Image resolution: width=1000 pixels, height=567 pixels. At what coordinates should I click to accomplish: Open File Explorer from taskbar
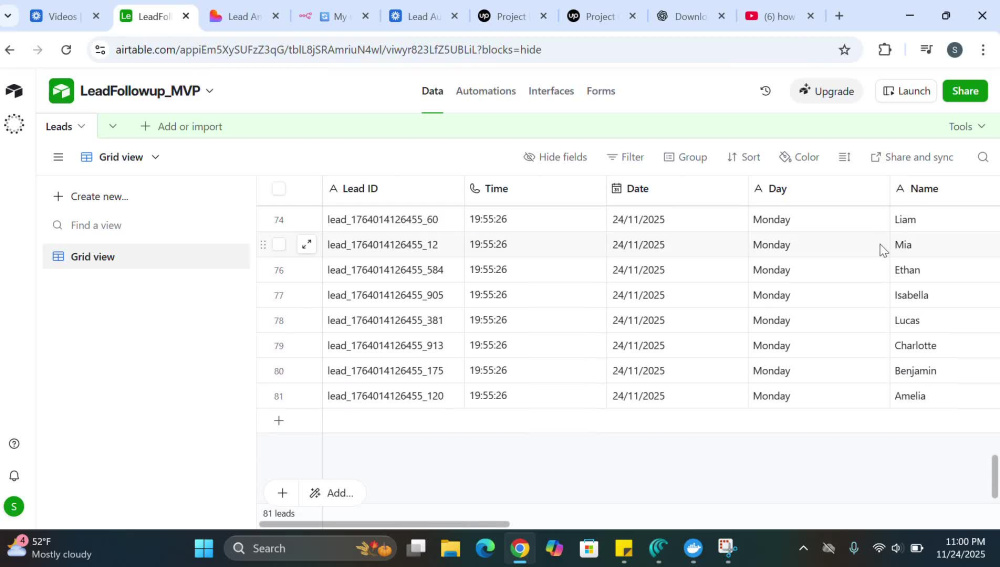(450, 549)
